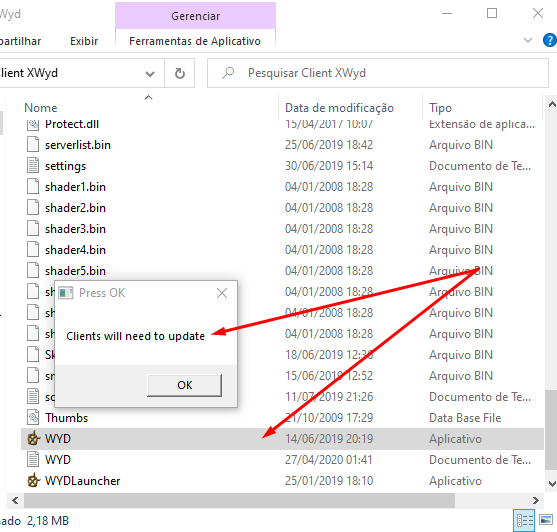Viewport: 557px width, 532px height.
Task: Switch to details view in status bar
Action: pyautogui.click(x=525, y=521)
